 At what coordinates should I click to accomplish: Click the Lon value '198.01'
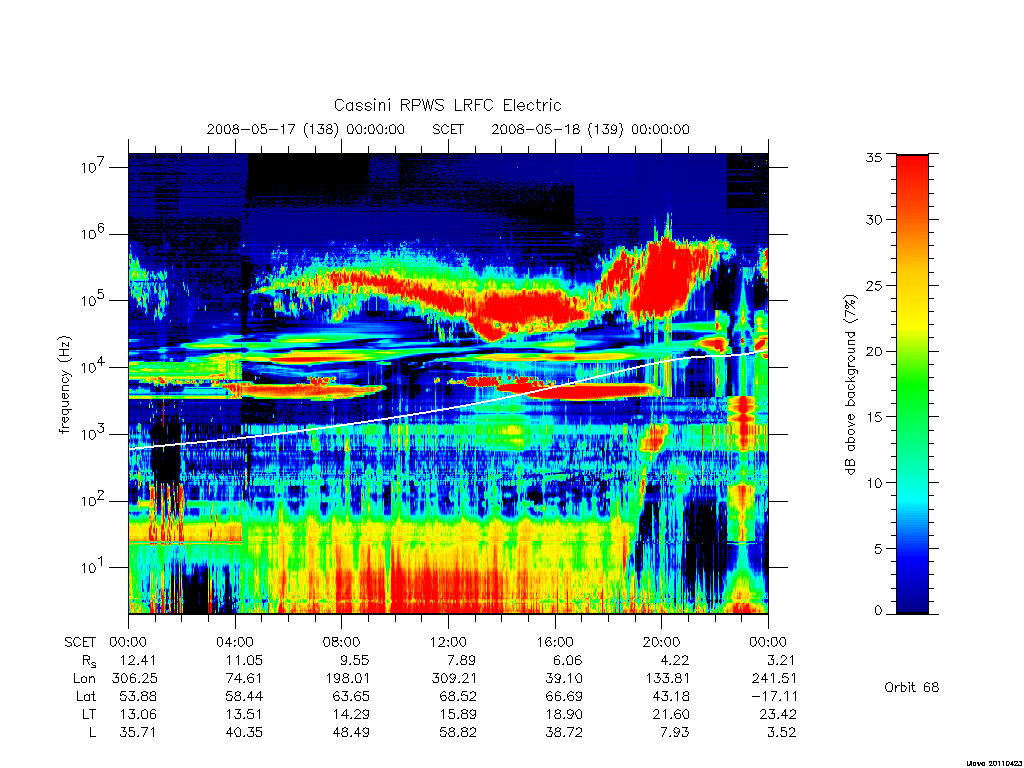click(347, 679)
